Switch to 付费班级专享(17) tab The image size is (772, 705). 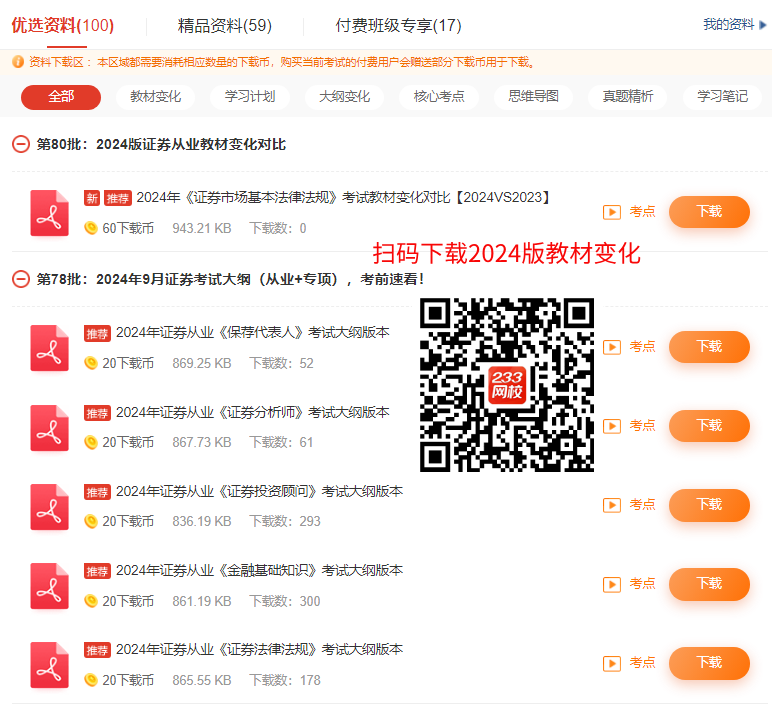pos(398,26)
